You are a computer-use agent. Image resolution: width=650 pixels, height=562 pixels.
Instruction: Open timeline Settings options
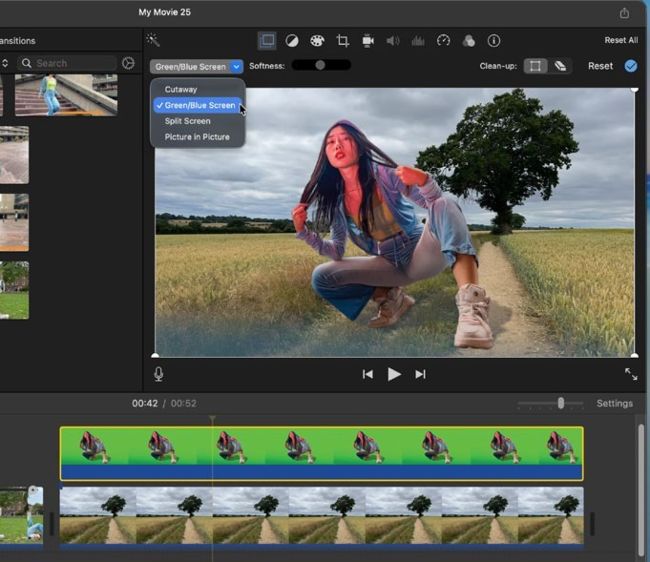pyautogui.click(x=614, y=403)
